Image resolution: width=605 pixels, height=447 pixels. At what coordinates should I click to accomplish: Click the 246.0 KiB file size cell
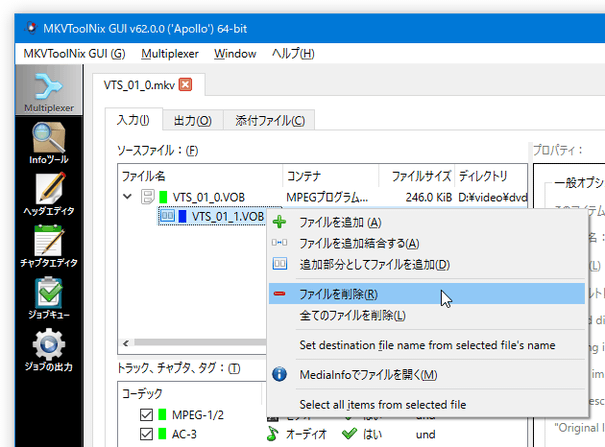coord(428,197)
